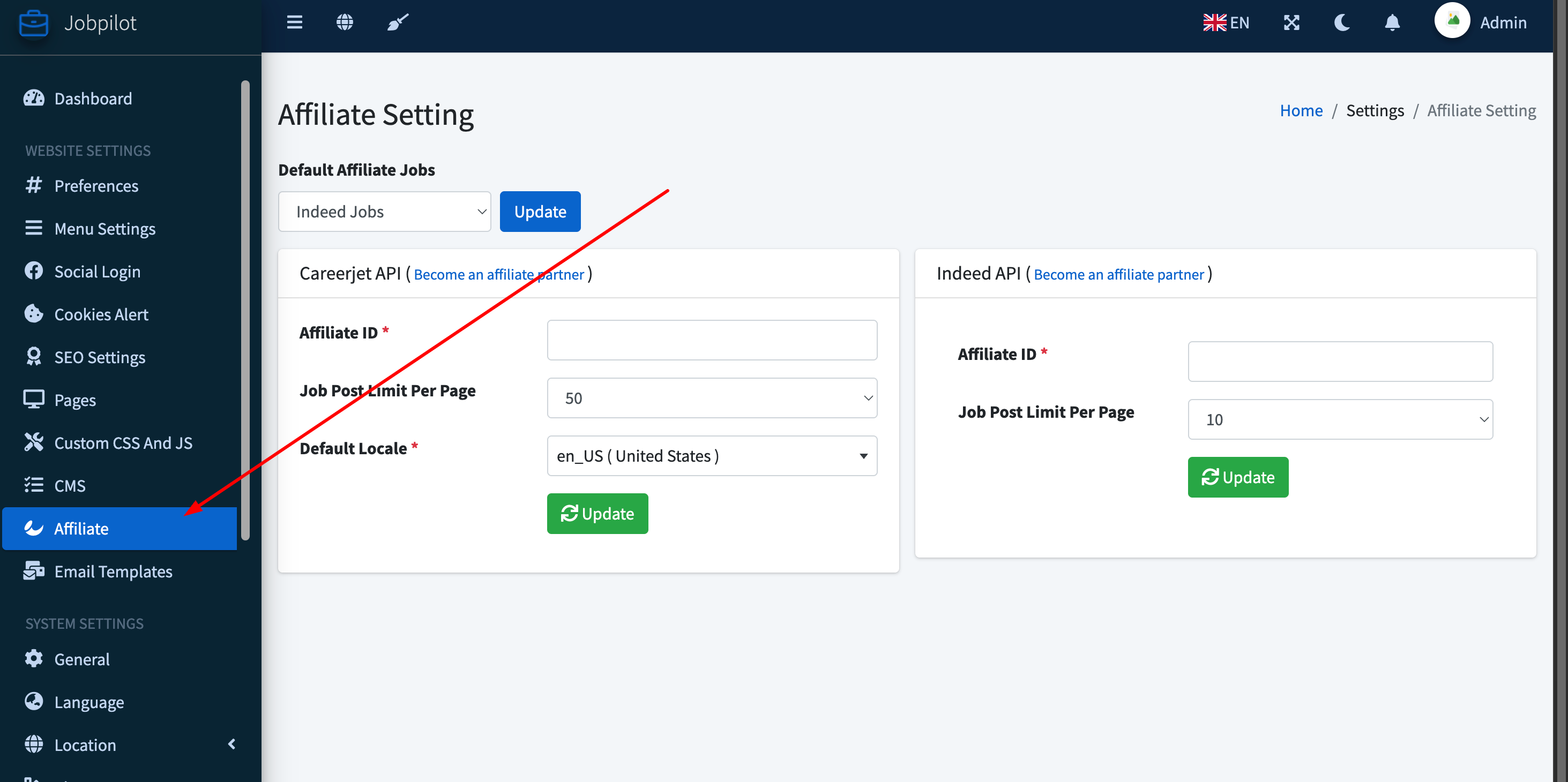Open Indeed Job Post Limit dropdown showing 10
The width and height of the screenshot is (1568, 782).
(x=1340, y=419)
